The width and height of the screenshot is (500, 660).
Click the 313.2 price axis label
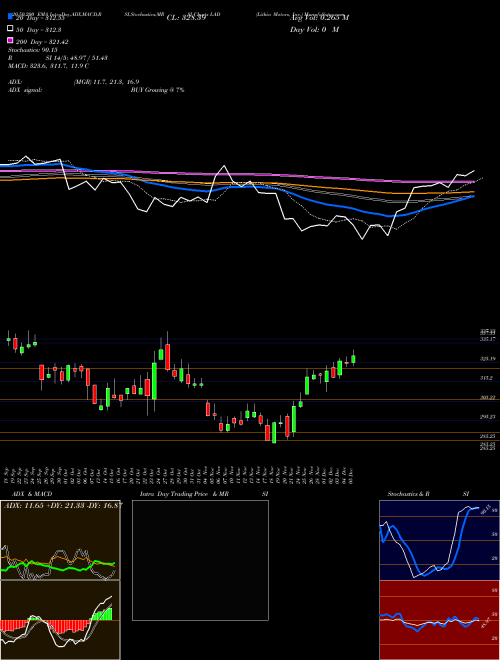(x=486, y=378)
